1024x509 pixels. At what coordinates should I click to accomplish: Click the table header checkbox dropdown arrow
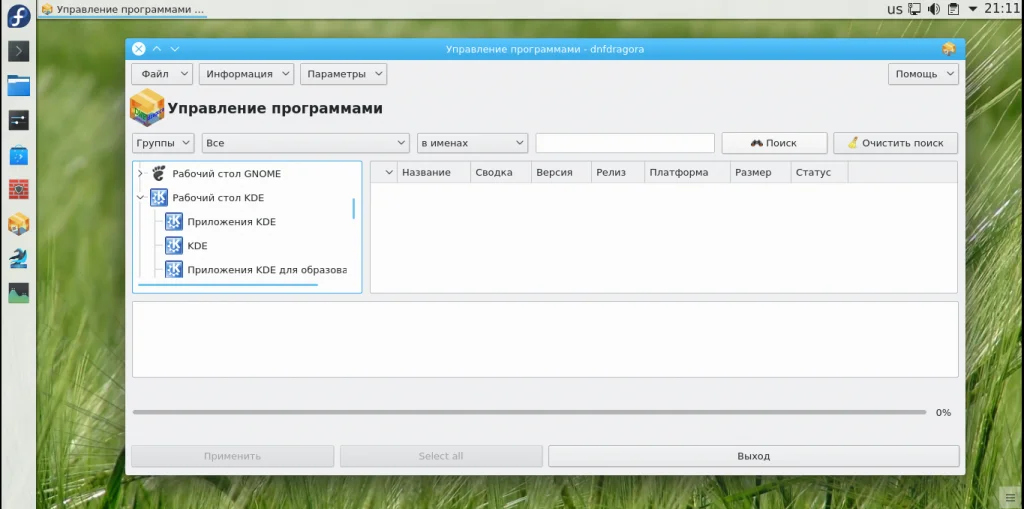click(x=389, y=172)
